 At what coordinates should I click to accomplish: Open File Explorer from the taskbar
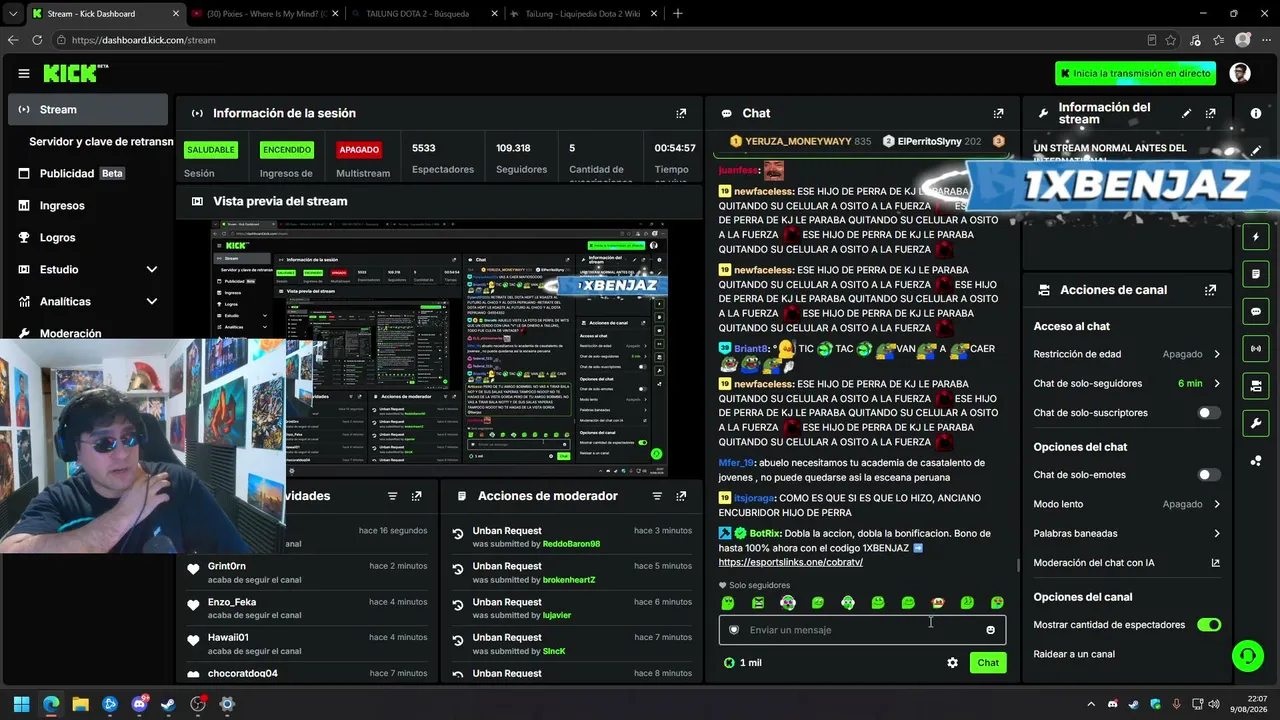coord(80,704)
